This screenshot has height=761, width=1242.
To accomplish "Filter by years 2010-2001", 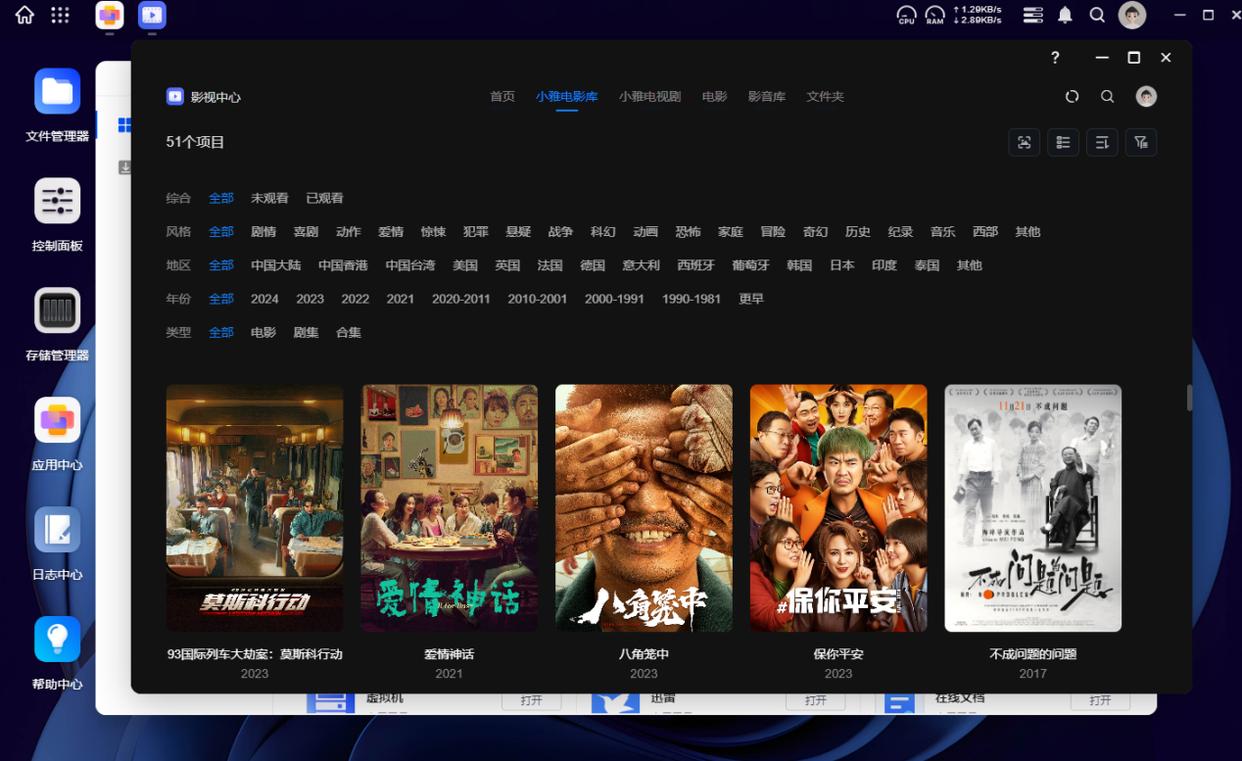I will (537, 299).
